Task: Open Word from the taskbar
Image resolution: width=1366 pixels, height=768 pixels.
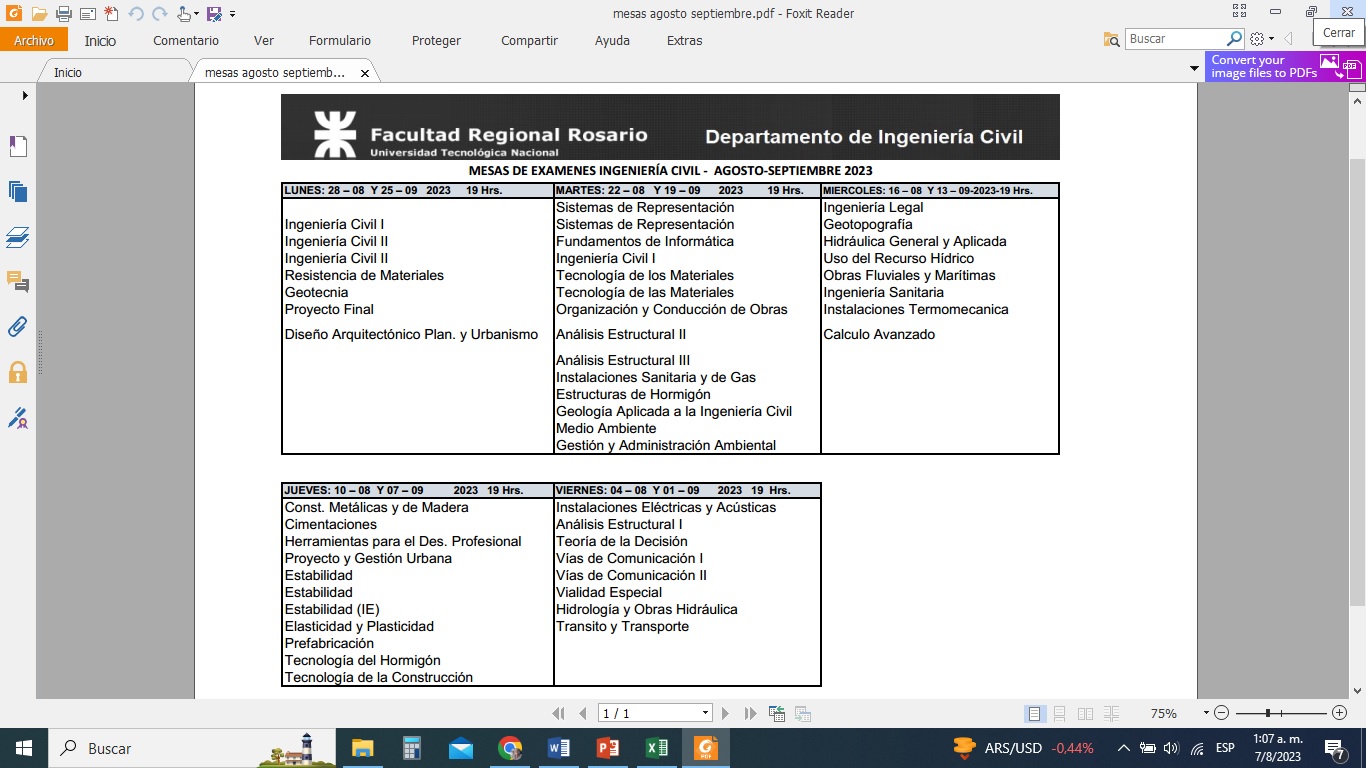Action: coord(558,748)
